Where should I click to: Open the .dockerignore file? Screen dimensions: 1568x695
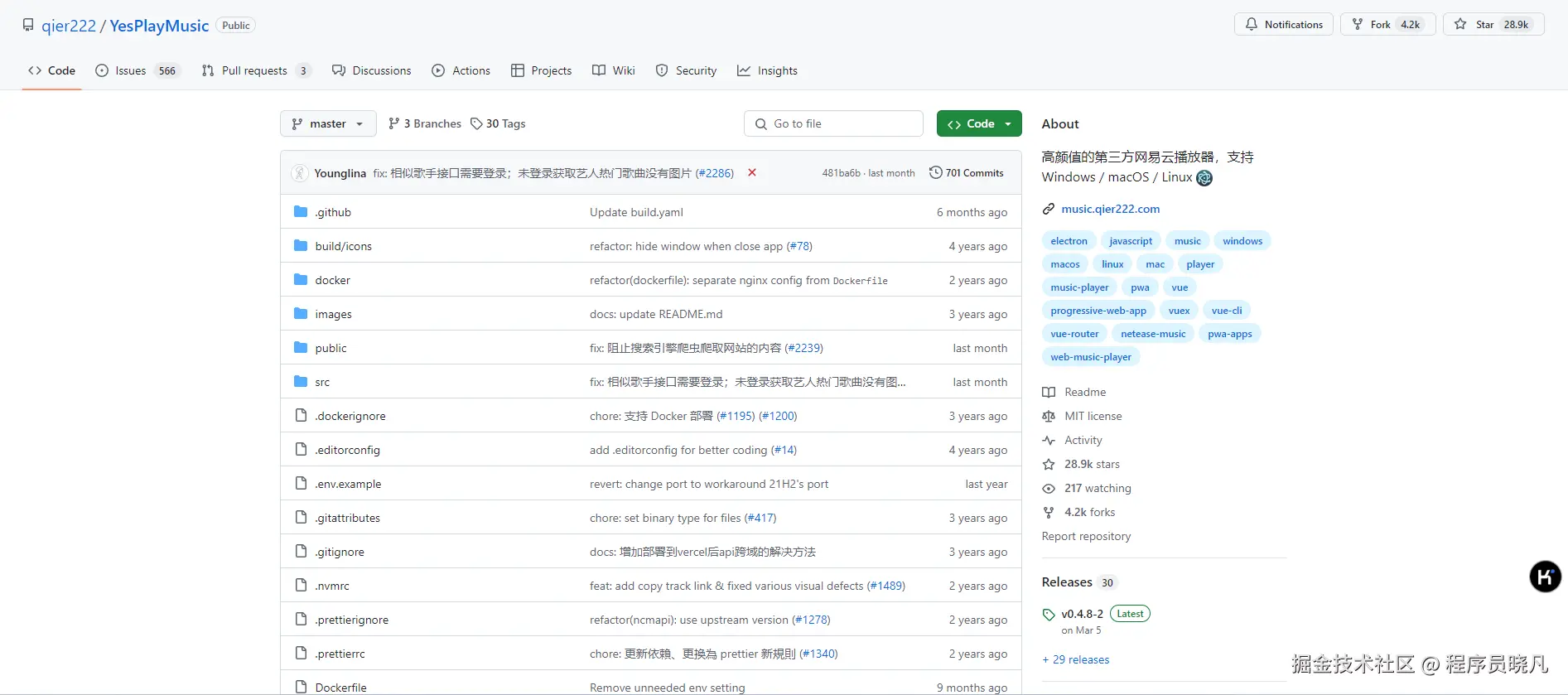[x=350, y=416]
